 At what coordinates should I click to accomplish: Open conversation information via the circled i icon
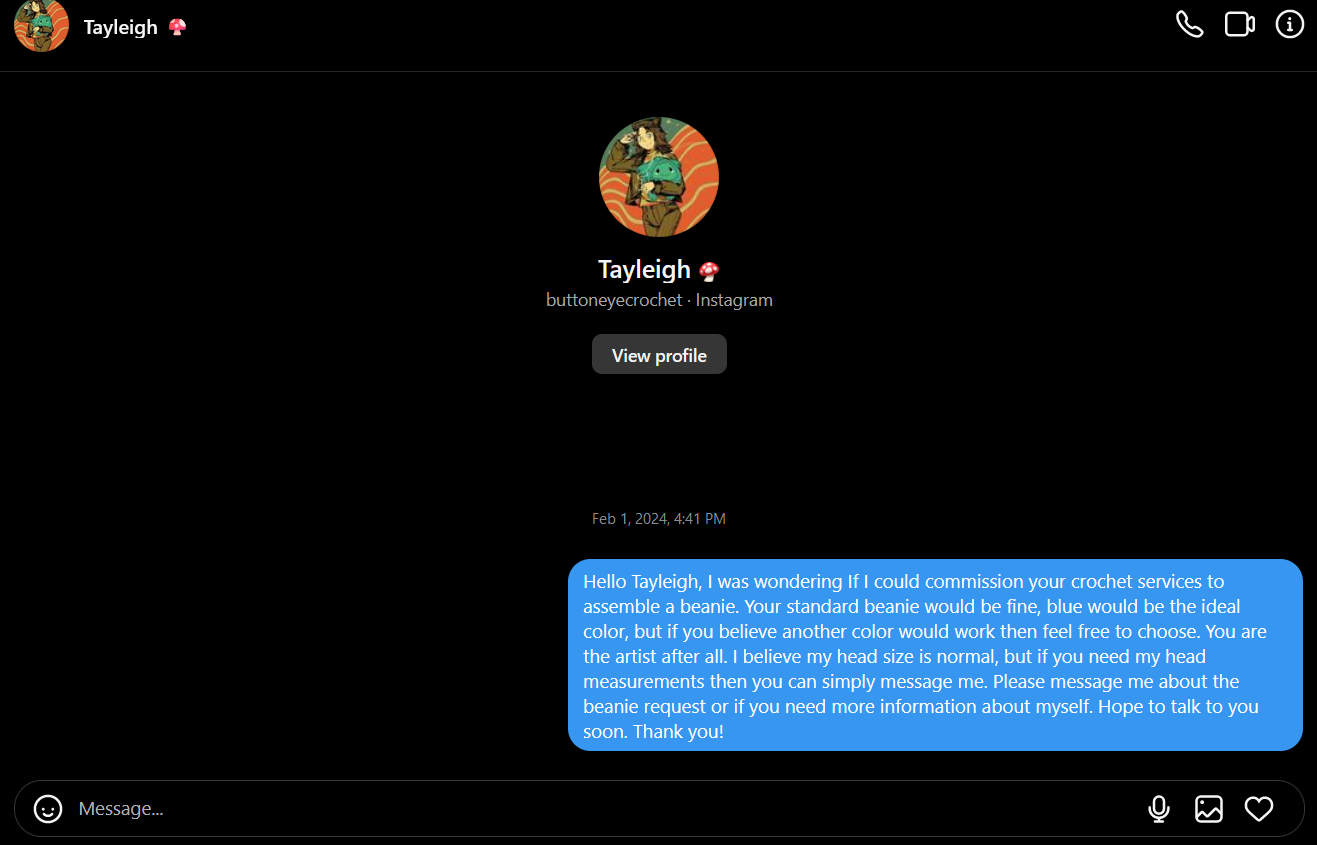1290,25
